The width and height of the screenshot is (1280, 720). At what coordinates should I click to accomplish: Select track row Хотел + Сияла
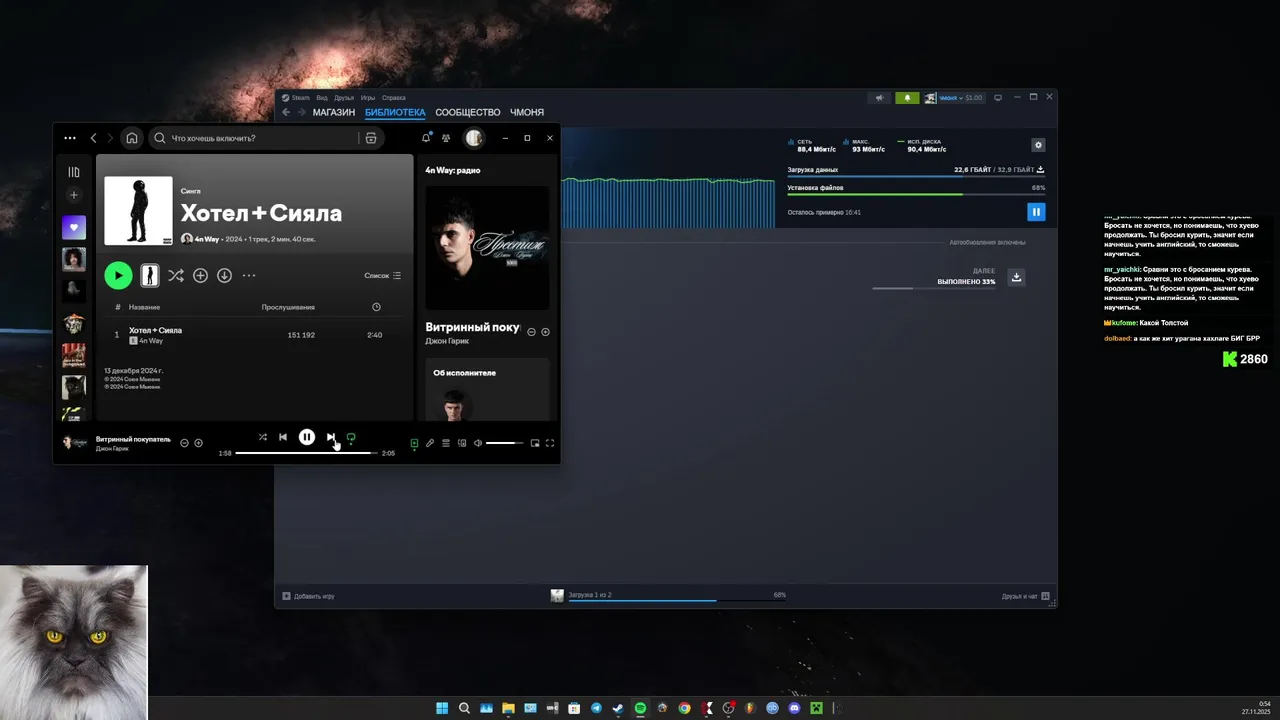[254, 335]
